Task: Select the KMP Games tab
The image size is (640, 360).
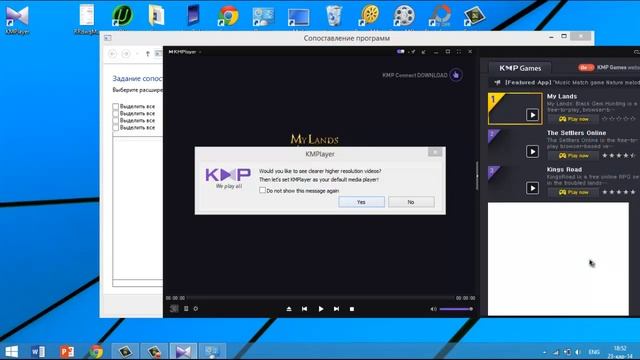Action: tap(520, 68)
